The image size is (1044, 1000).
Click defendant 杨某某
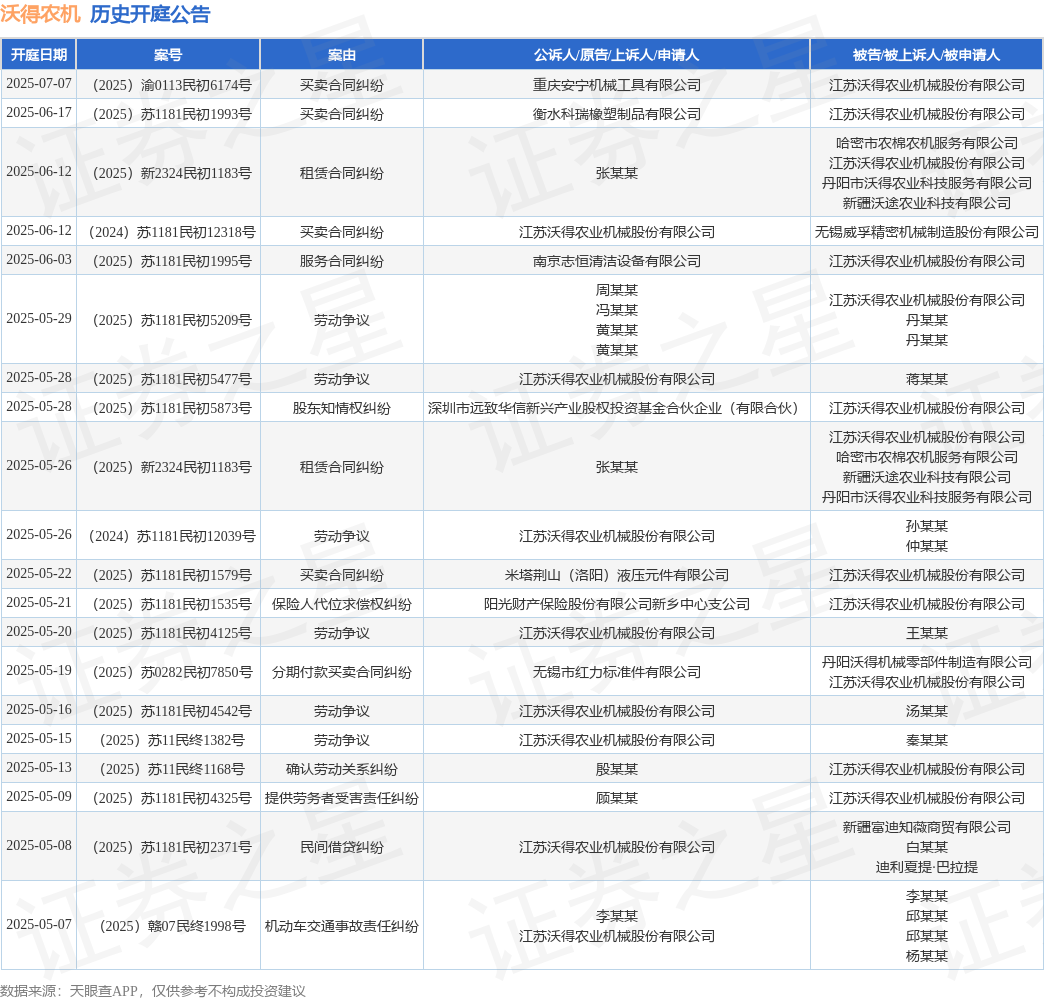[926, 957]
